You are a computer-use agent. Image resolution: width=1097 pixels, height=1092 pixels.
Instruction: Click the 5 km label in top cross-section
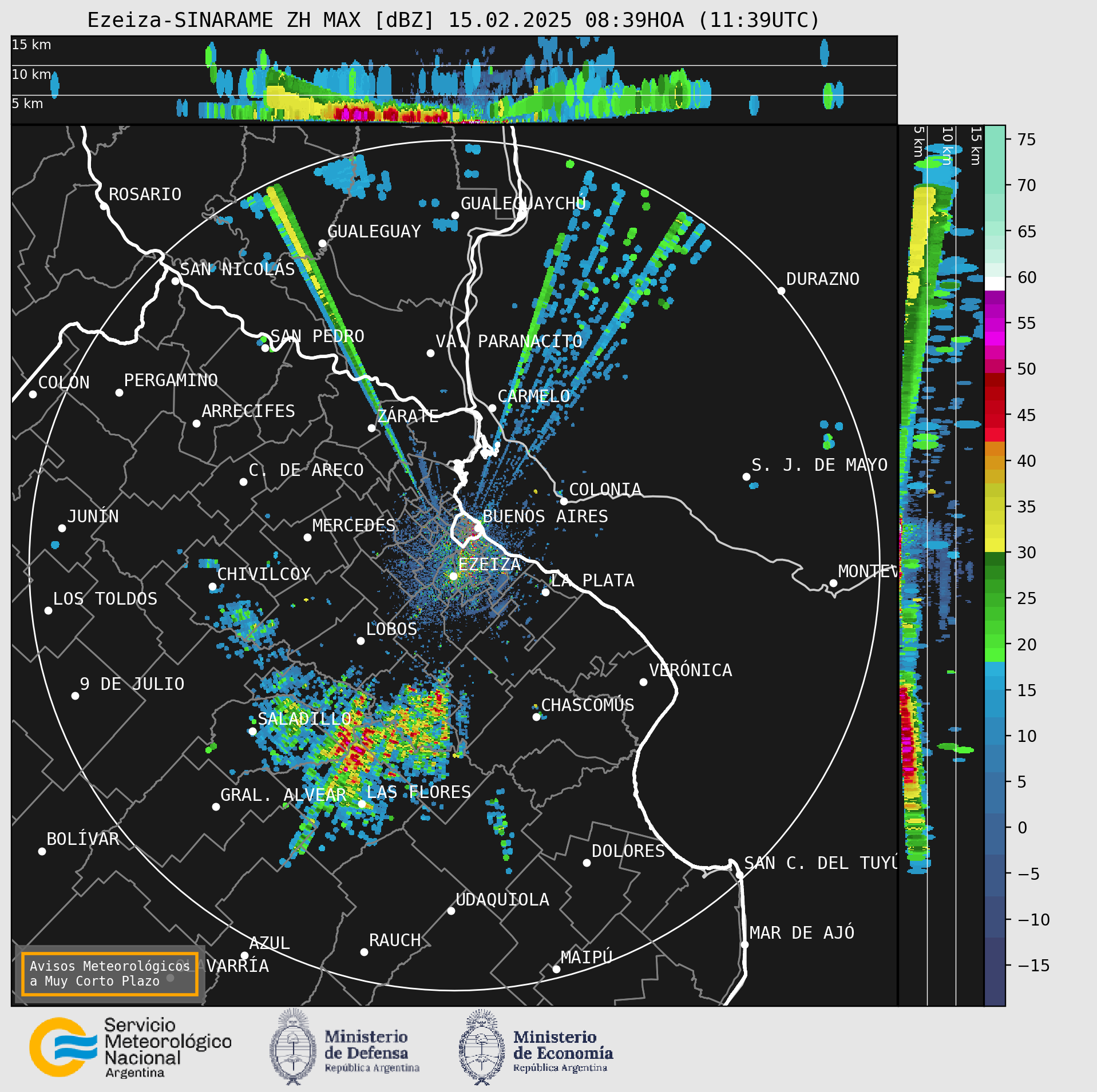point(27,104)
